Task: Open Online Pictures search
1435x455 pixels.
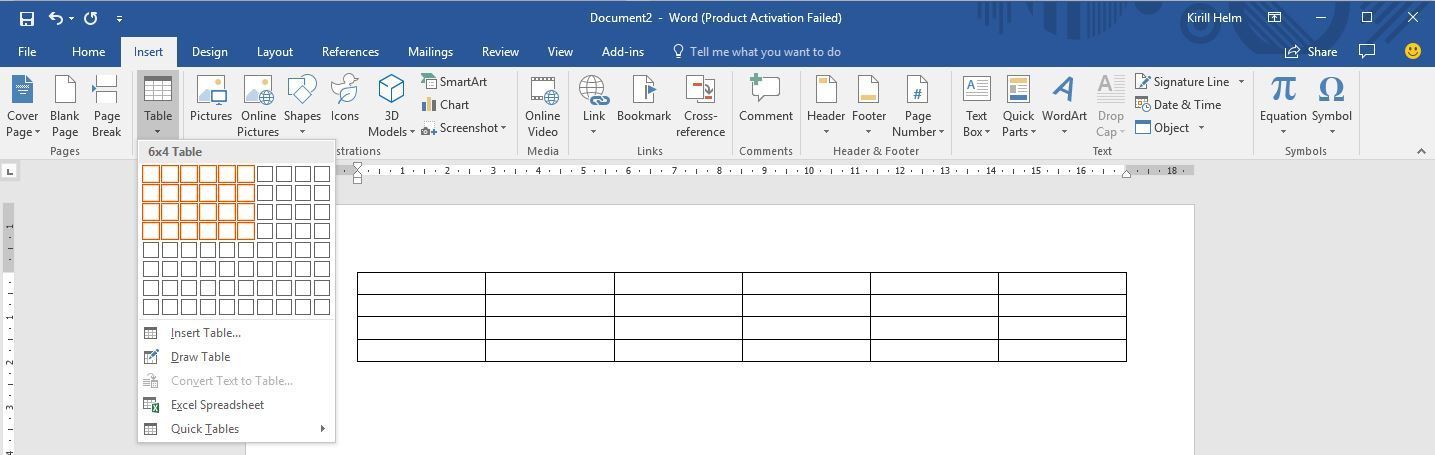Action: pyautogui.click(x=258, y=106)
